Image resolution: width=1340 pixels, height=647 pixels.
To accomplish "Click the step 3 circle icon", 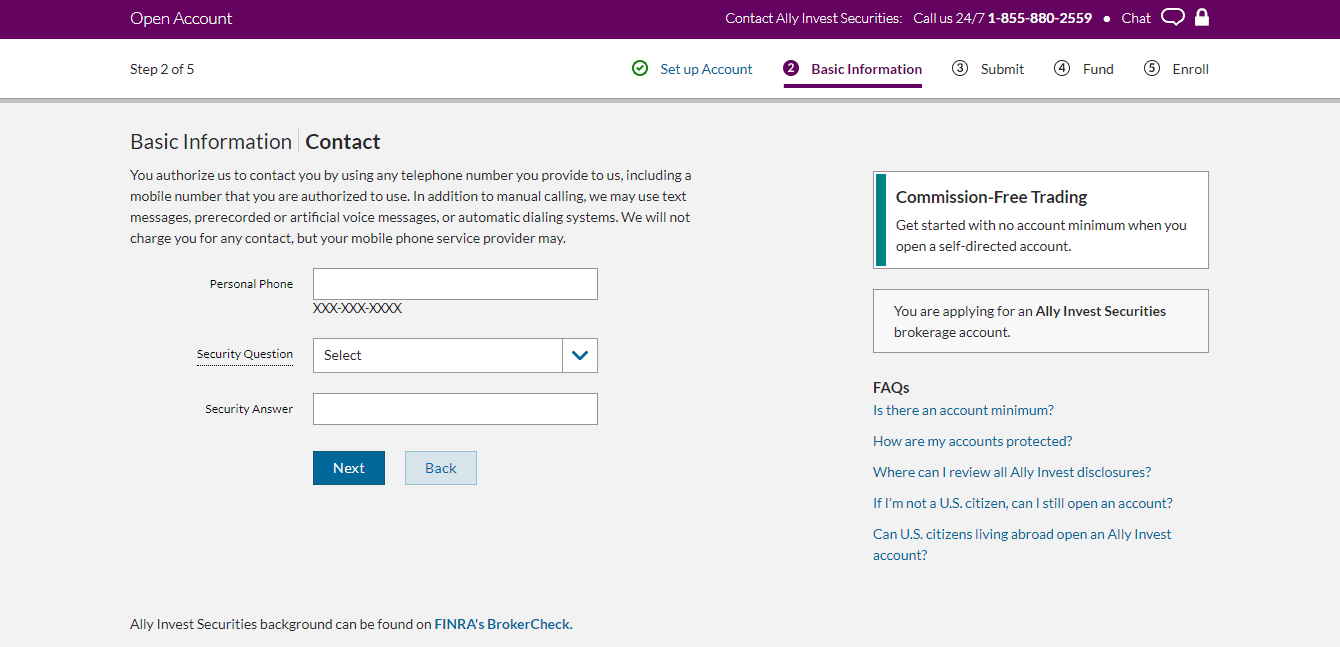I will click(x=960, y=68).
